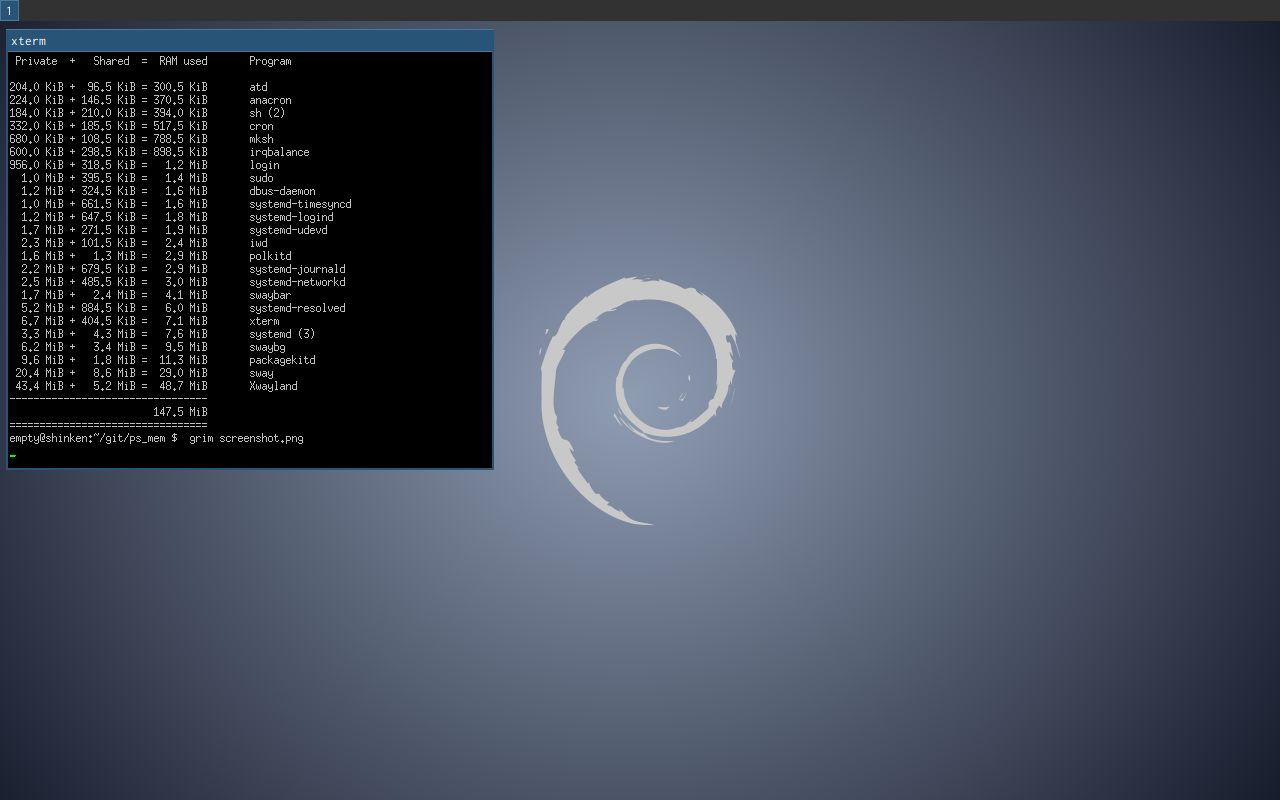Click the 'swaybar' program name
The height and width of the screenshot is (800, 1280).
pyautogui.click(x=270, y=295)
